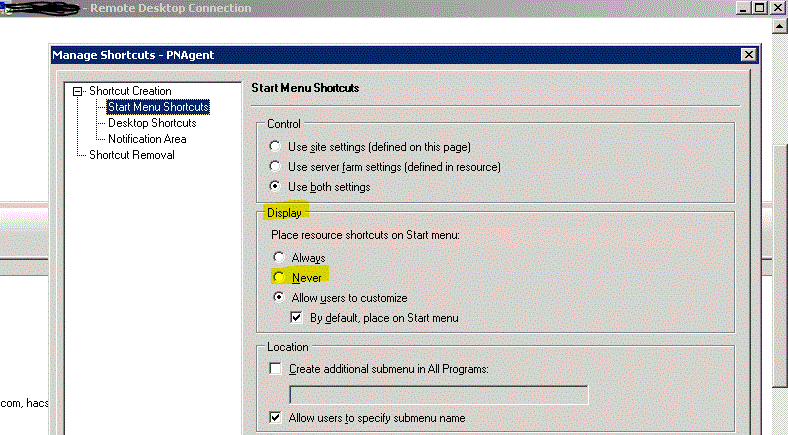Choose 'Always' for Start menu shortcuts

pyautogui.click(x=278, y=257)
